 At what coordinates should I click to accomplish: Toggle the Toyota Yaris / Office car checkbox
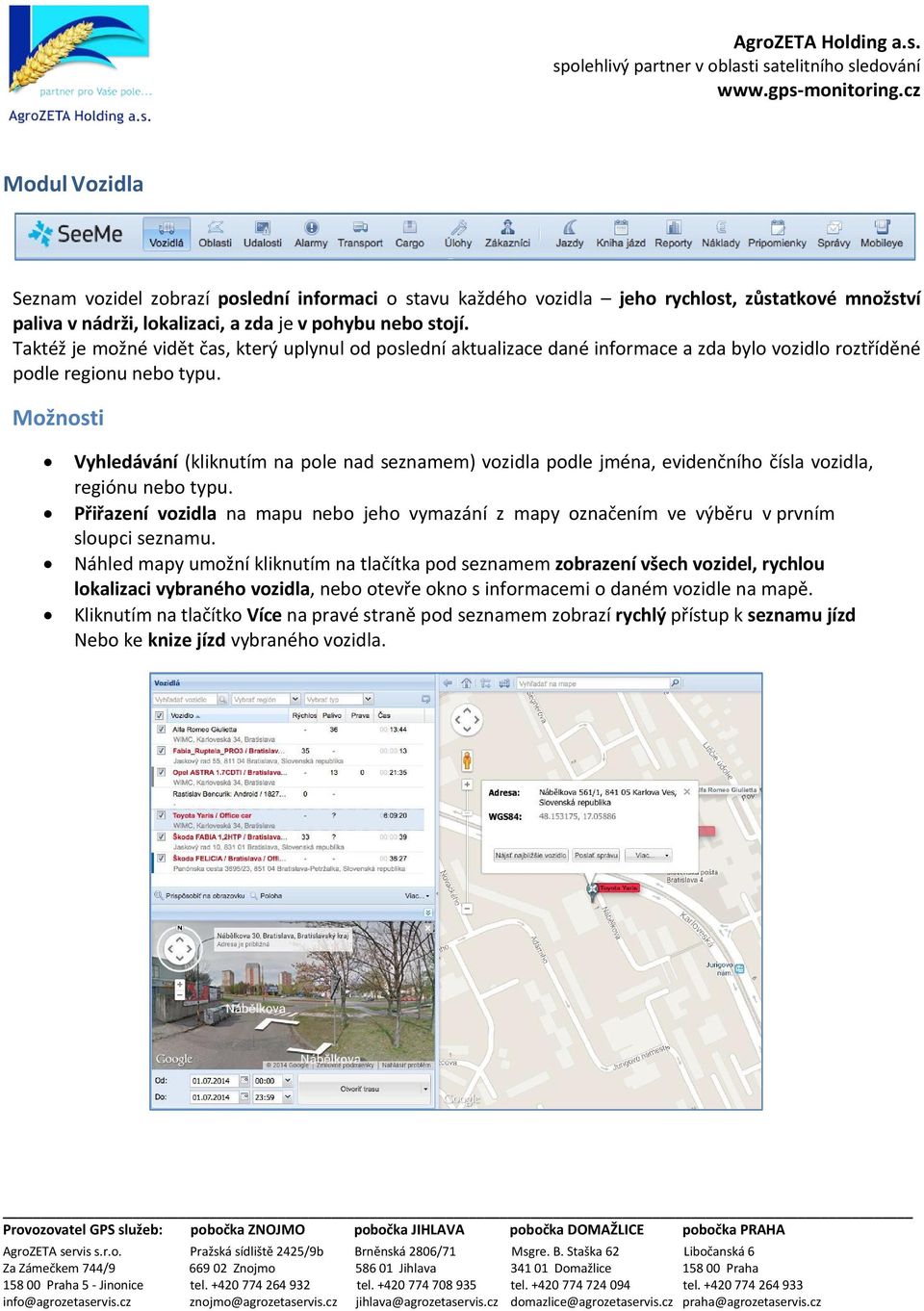click(160, 815)
